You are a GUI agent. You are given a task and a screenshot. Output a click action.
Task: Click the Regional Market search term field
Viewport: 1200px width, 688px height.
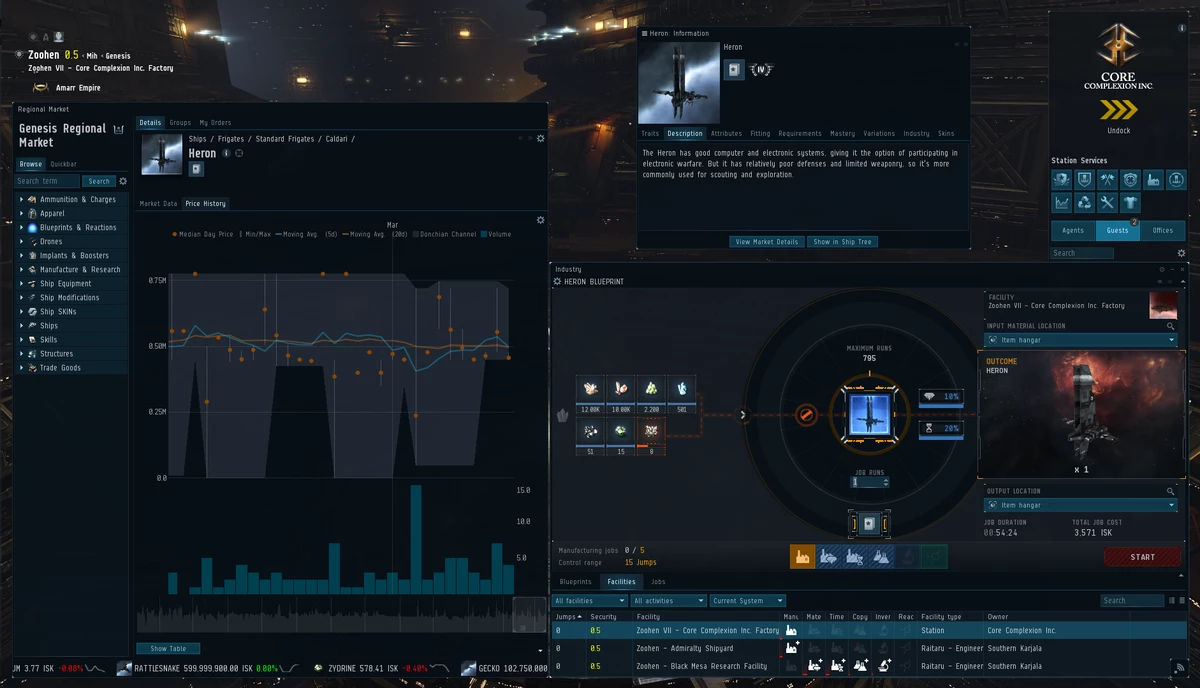point(46,181)
